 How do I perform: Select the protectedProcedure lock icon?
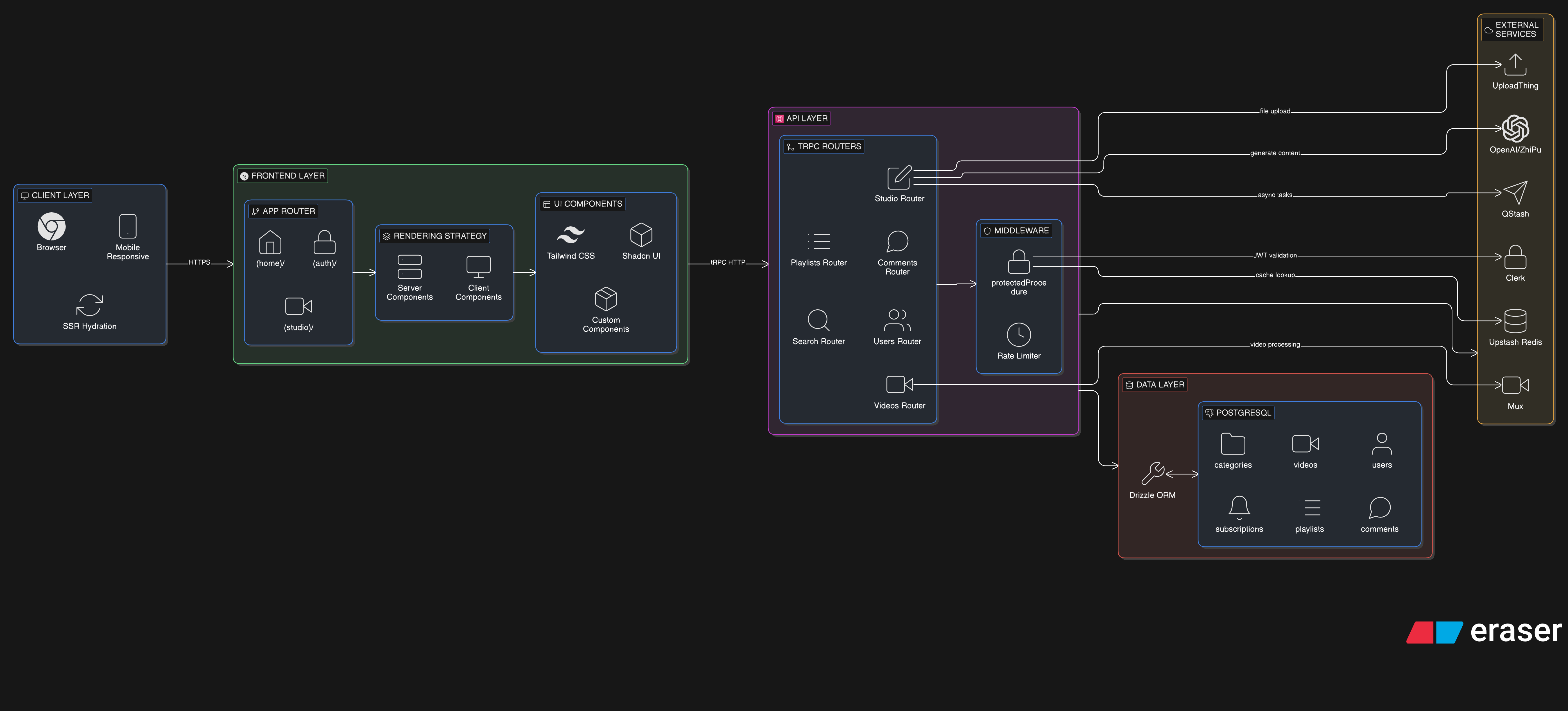1019,261
